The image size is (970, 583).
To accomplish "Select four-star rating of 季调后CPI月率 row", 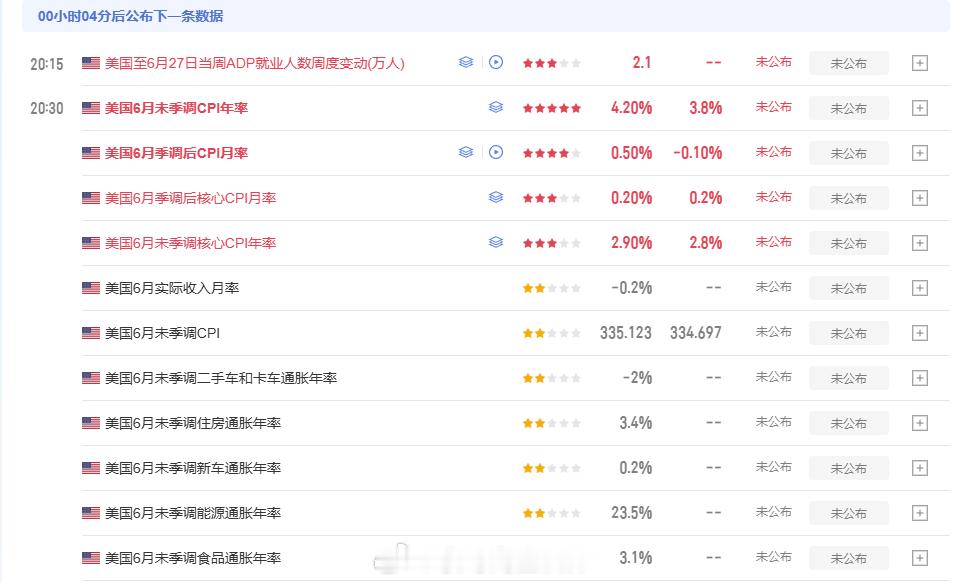I will [552, 153].
